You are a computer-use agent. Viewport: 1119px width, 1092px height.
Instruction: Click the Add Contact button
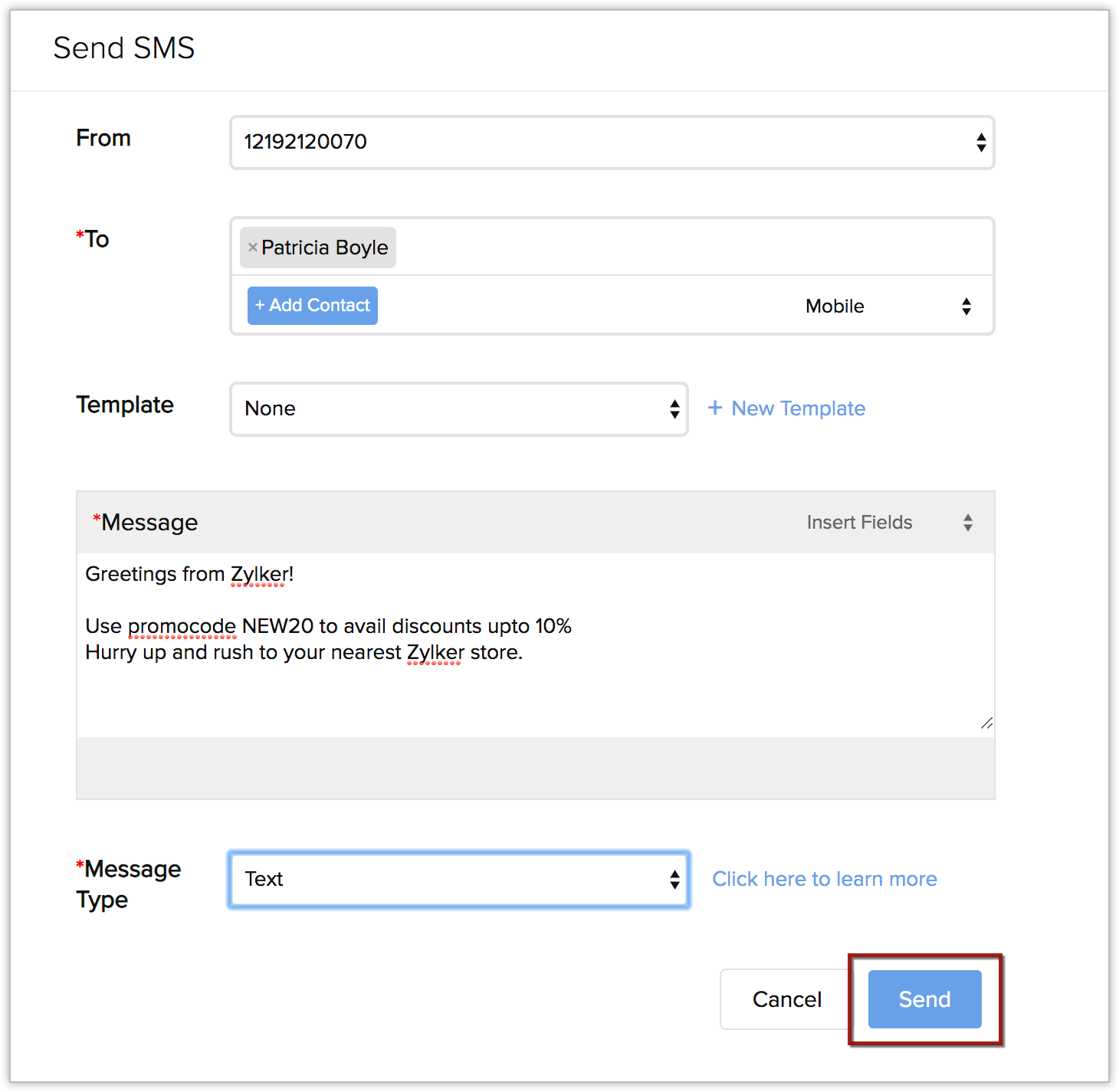[x=313, y=306]
